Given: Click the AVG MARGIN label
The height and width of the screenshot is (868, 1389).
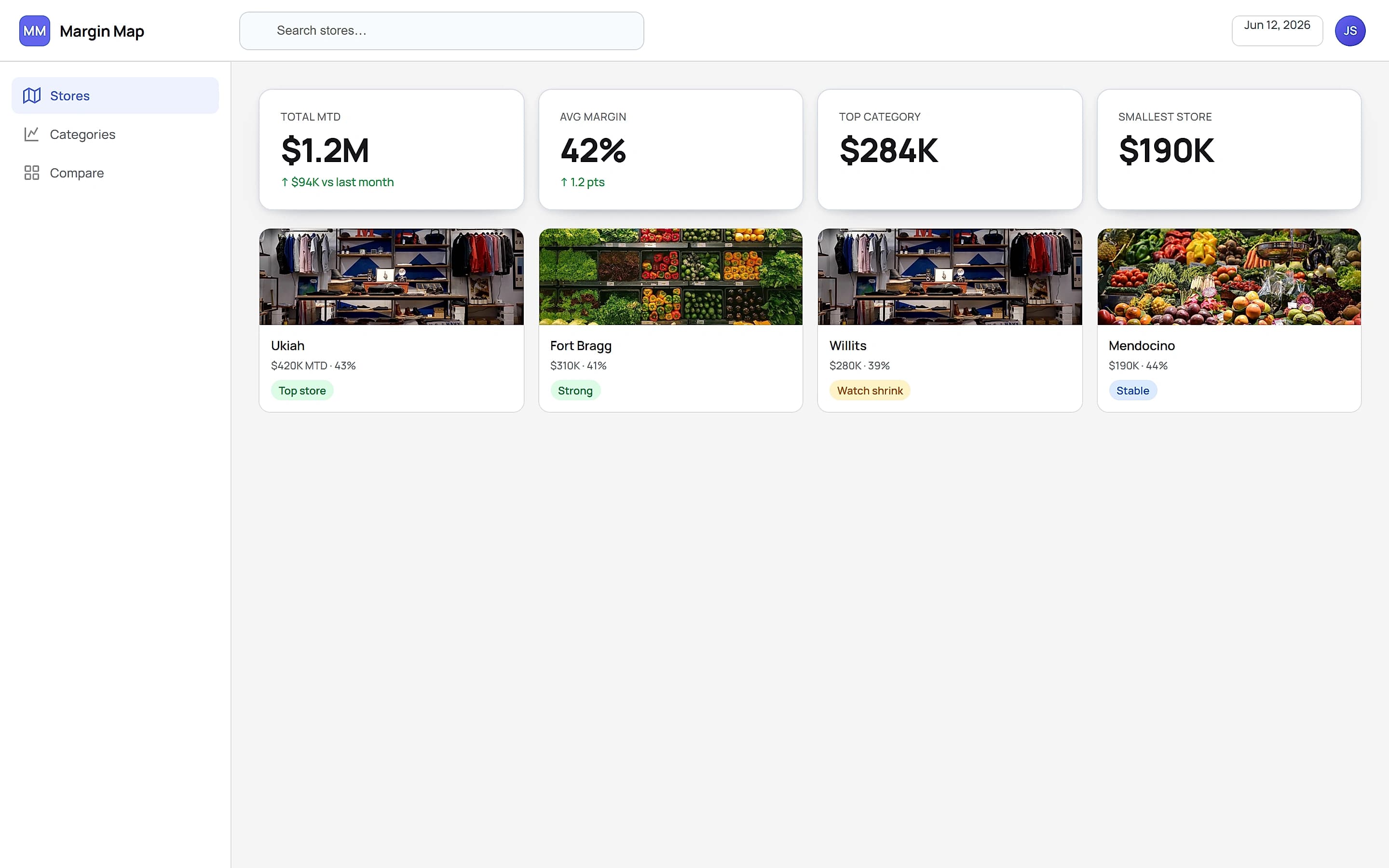Looking at the screenshot, I should tap(593, 117).
